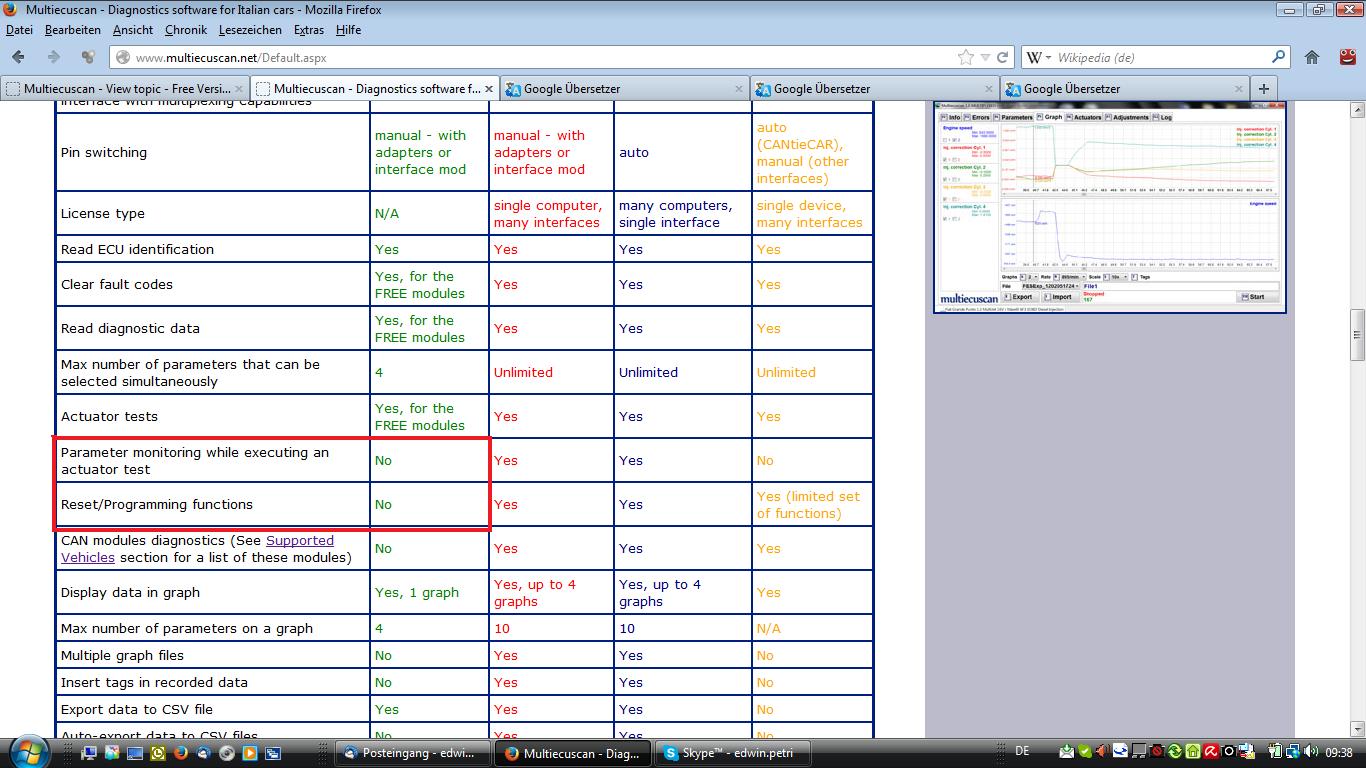Image resolution: width=1366 pixels, height=768 pixels.
Task: Open the Firefox home page icon
Action: click(1312, 57)
